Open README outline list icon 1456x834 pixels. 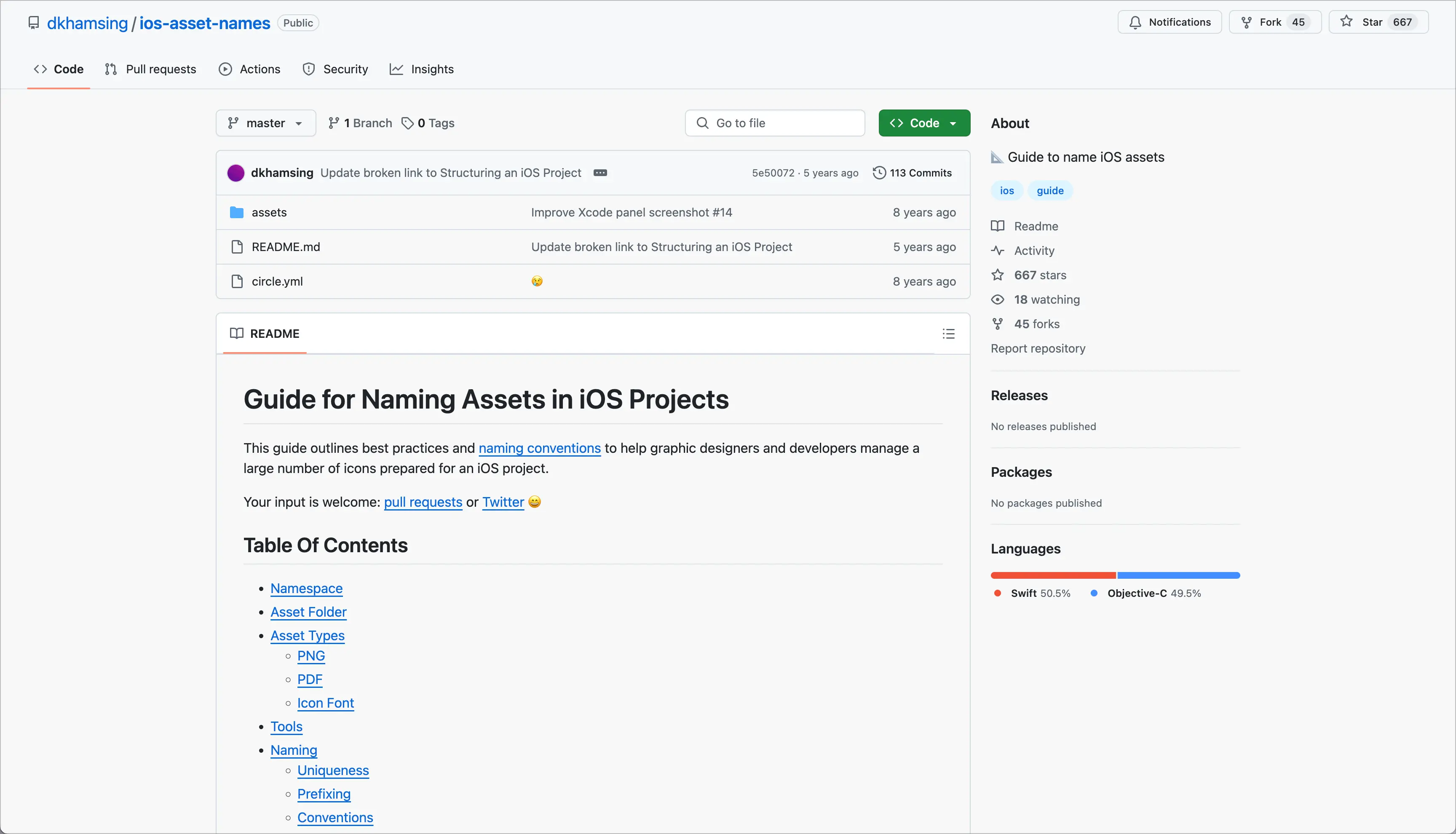(x=948, y=333)
